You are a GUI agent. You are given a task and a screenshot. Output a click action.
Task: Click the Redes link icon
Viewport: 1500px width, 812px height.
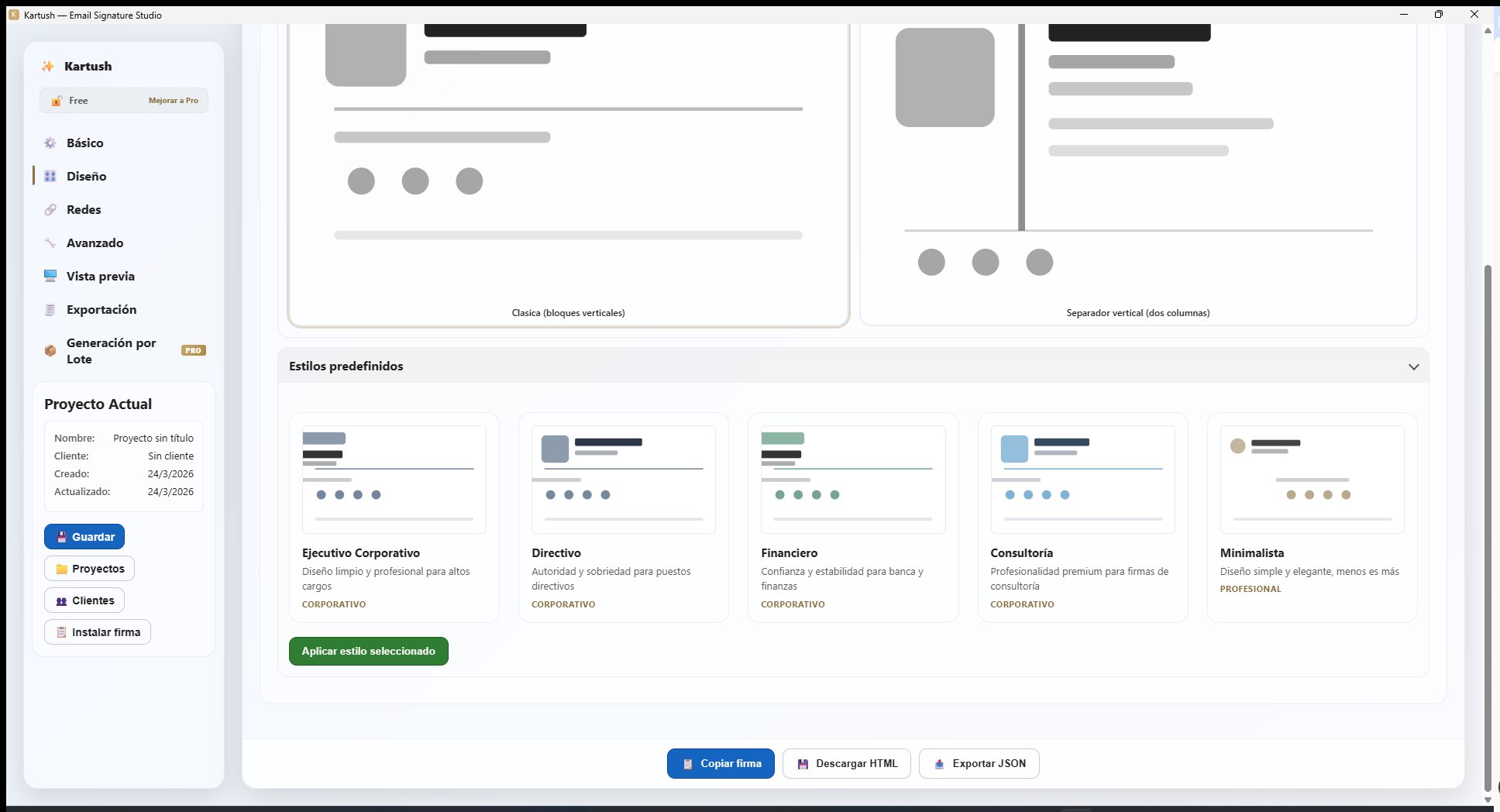50,210
